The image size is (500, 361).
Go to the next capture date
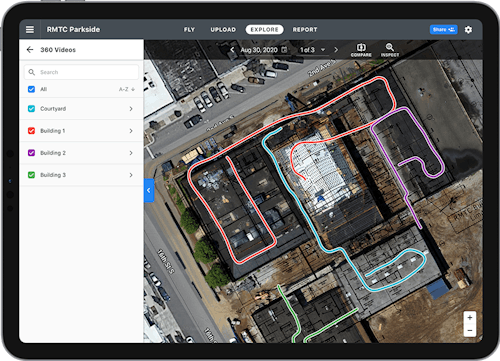(336, 50)
